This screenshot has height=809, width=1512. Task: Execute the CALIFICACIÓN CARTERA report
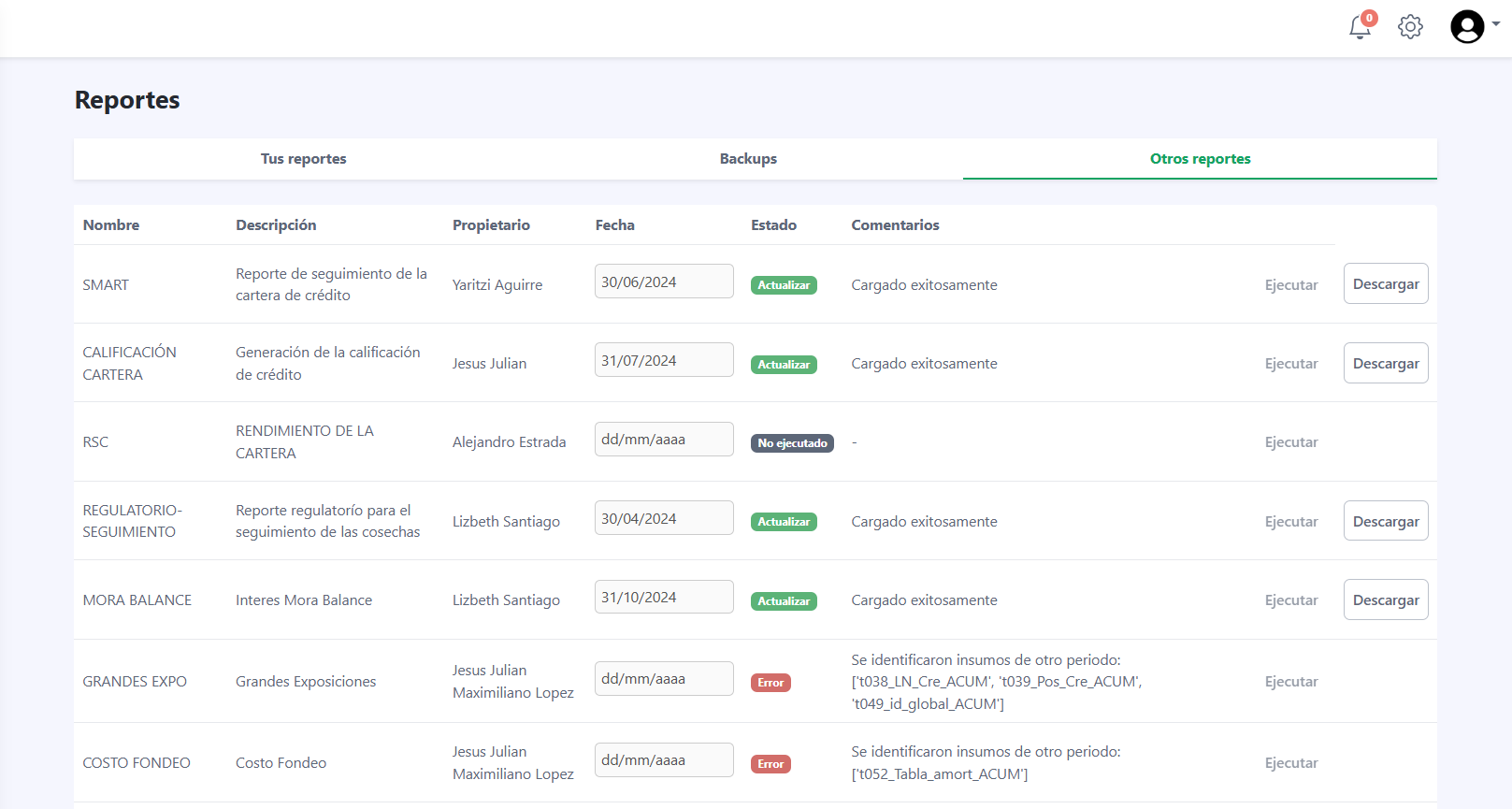coord(1290,364)
